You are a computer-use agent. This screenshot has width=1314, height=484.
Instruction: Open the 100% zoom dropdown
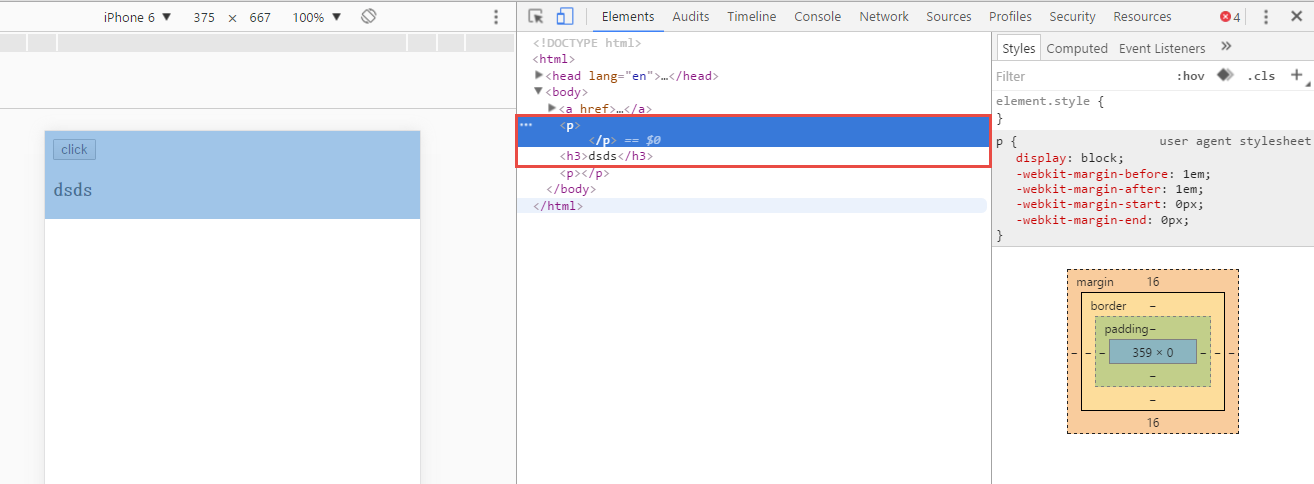click(x=317, y=17)
